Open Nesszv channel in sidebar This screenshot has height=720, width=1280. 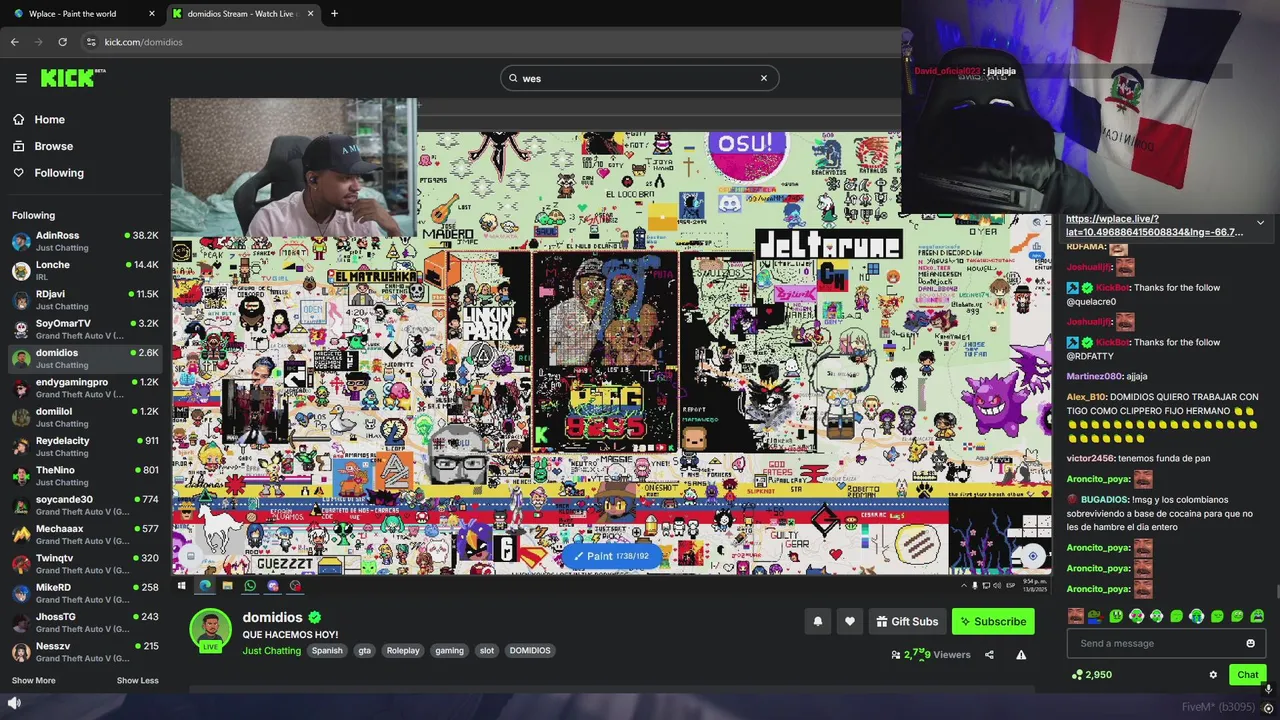coord(85,652)
